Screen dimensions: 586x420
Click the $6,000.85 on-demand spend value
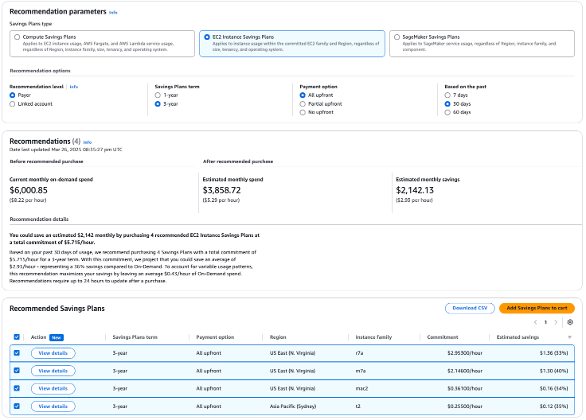pyautogui.click(x=28, y=190)
